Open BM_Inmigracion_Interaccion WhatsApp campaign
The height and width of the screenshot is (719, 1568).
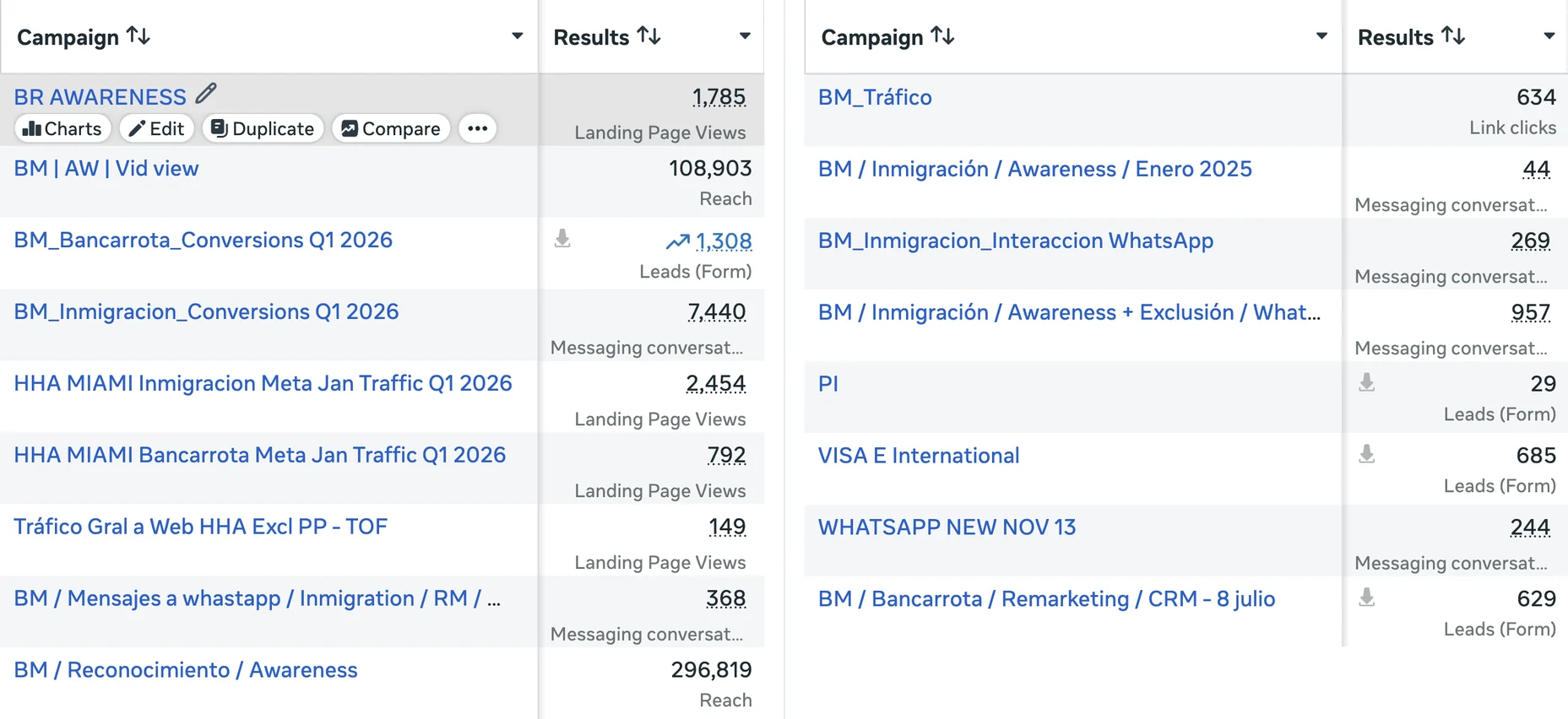[x=1016, y=241]
